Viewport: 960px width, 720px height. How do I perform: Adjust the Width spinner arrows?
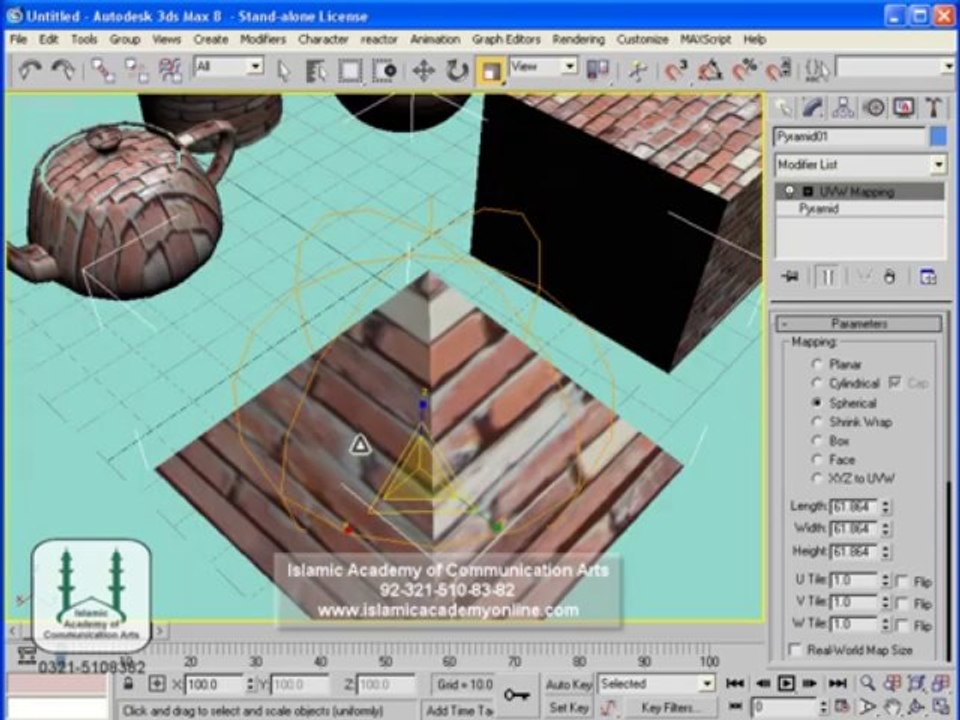click(x=885, y=529)
